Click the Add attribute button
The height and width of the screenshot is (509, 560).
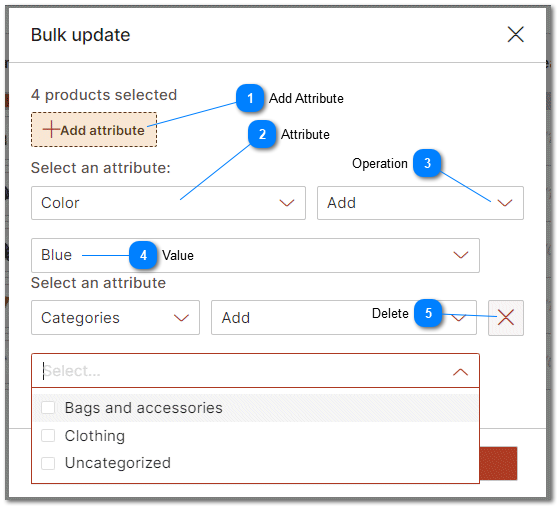(94, 130)
